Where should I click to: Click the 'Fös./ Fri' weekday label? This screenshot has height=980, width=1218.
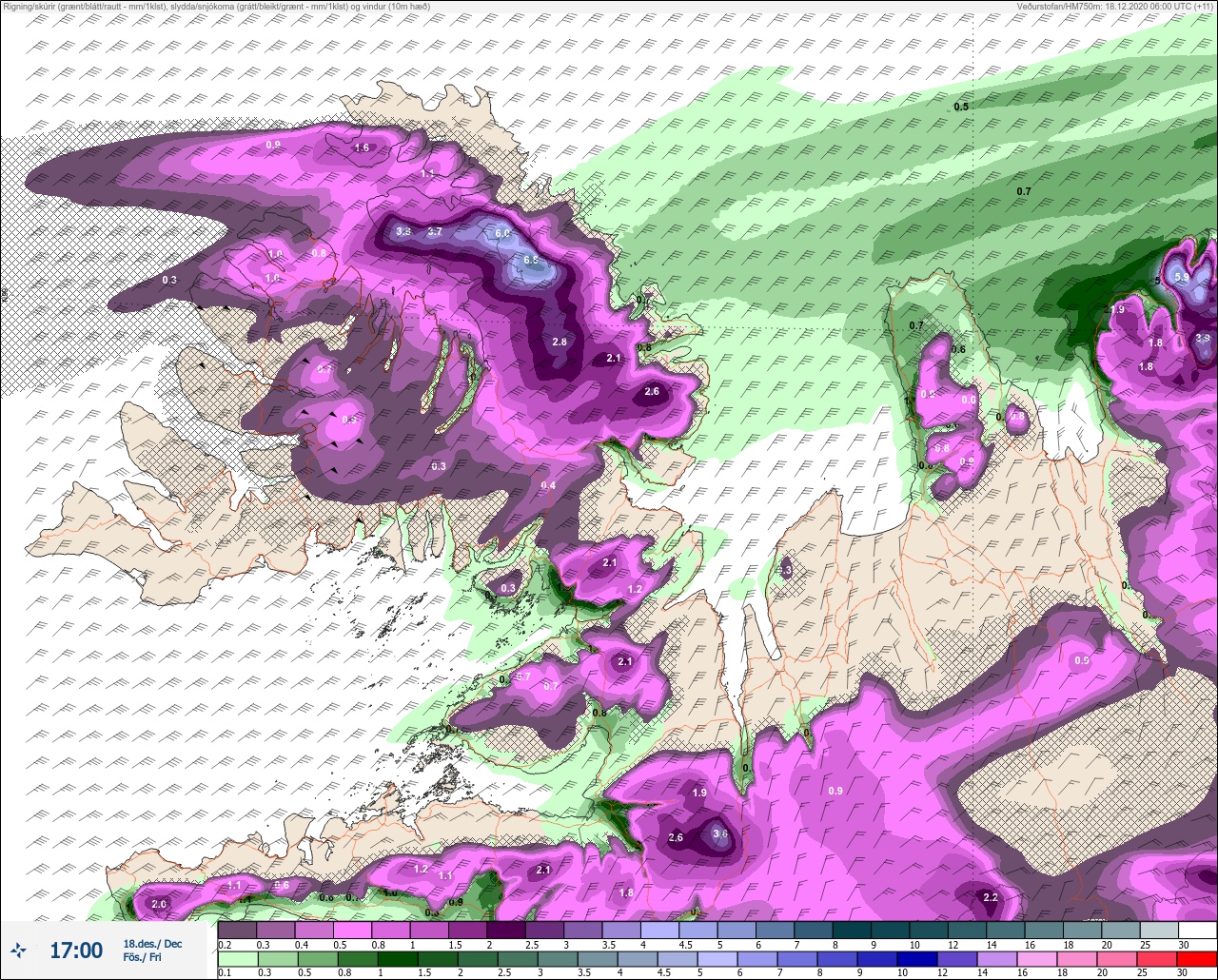(x=142, y=957)
